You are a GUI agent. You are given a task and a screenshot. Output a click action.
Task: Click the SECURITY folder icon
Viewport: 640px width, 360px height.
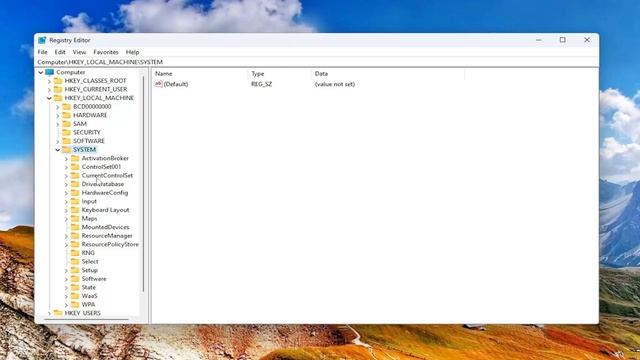pyautogui.click(x=67, y=132)
